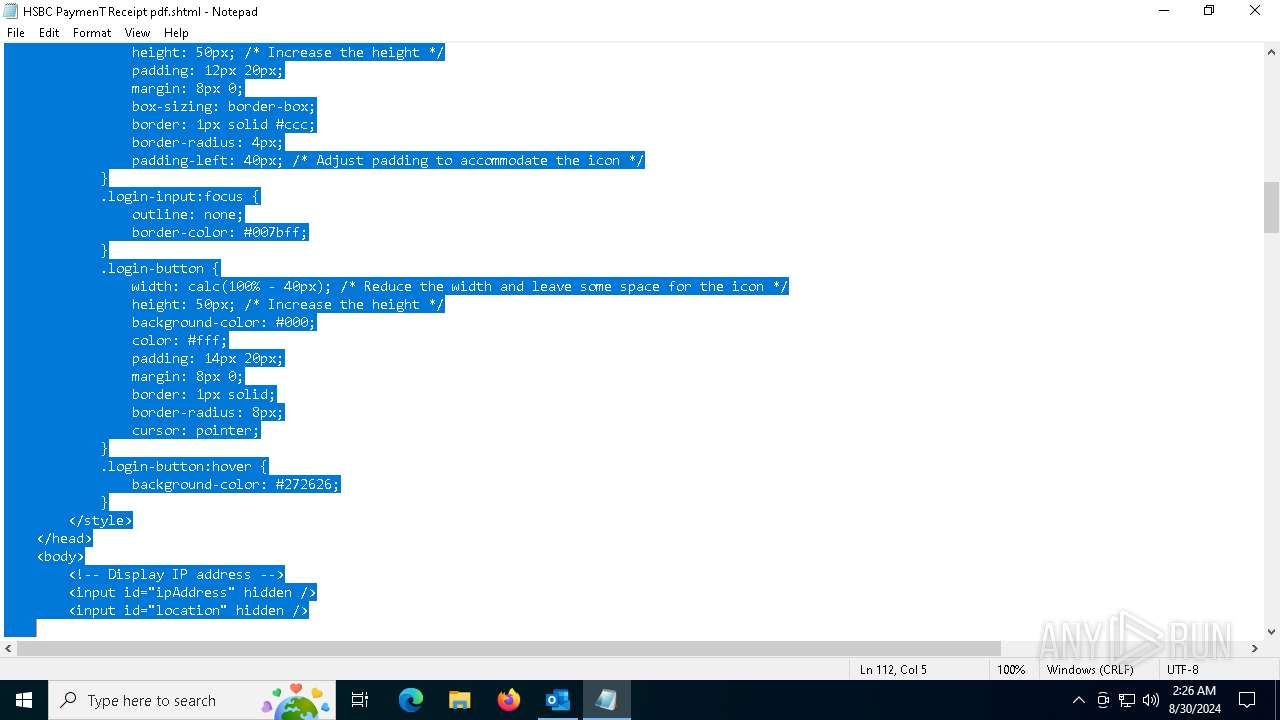Open the notification center icon
This screenshot has height=720, width=1280.
1247,700
